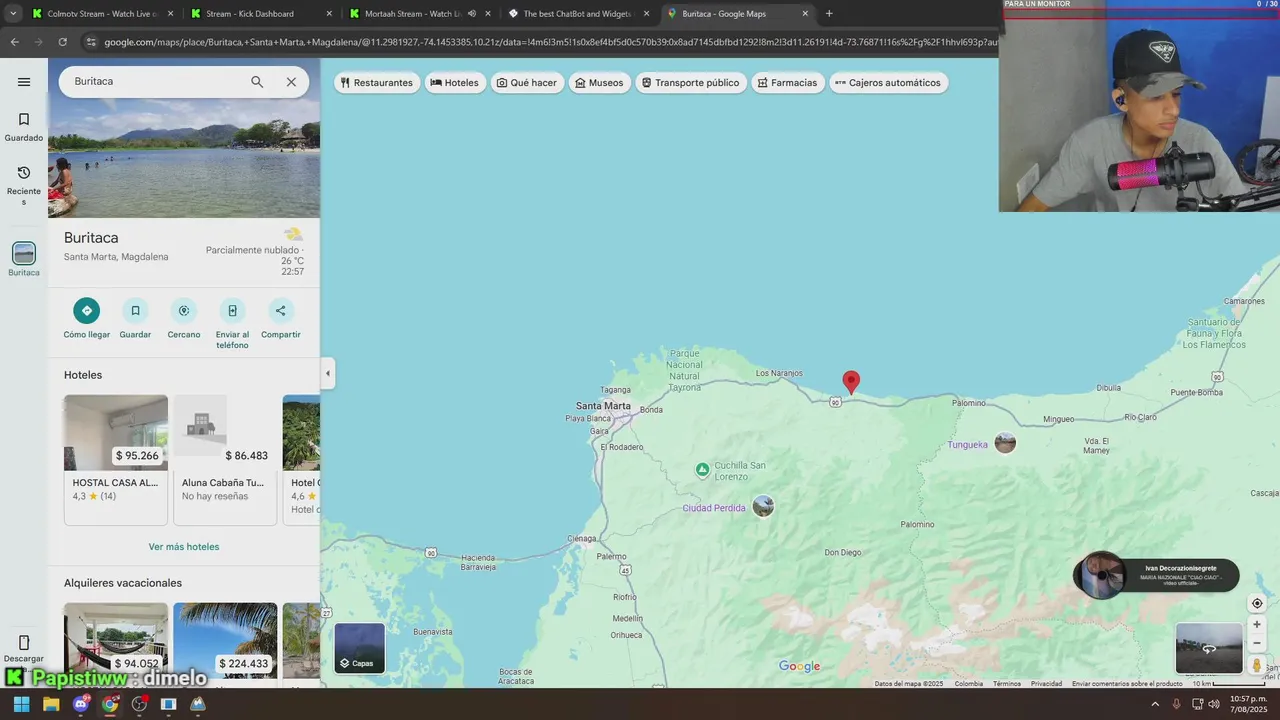Click the search magnifier icon

(x=257, y=82)
